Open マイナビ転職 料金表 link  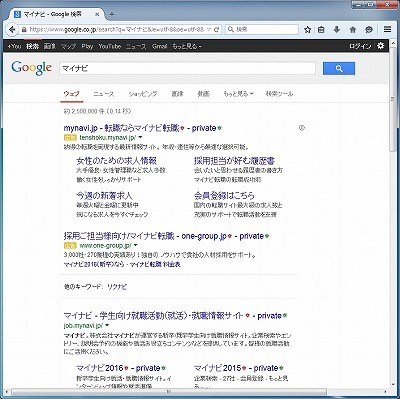coord(155,264)
